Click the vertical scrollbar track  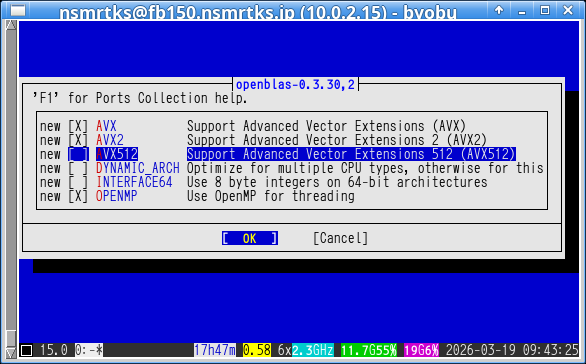pos(11,179)
